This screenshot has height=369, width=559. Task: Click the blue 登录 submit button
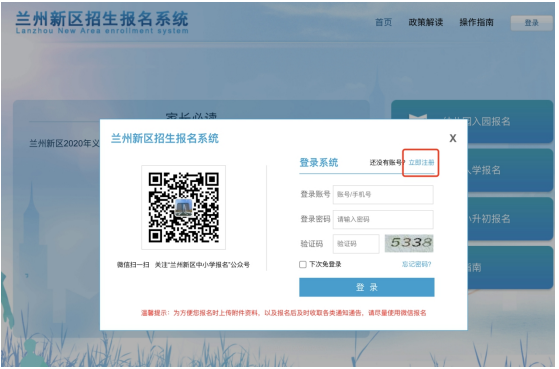(367, 288)
